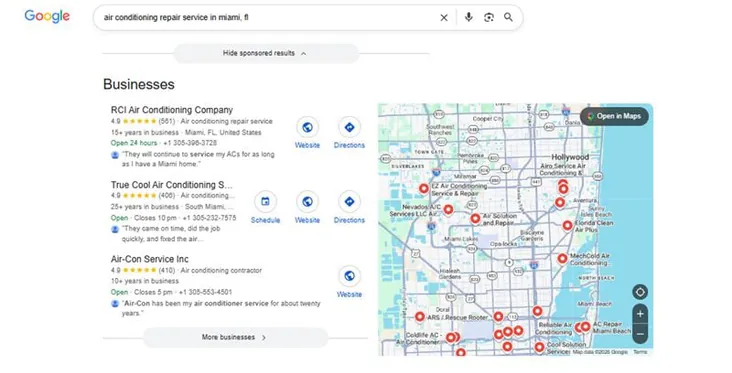
Task: Select the Air Solution and Repair map pin
Action: [x=475, y=218]
